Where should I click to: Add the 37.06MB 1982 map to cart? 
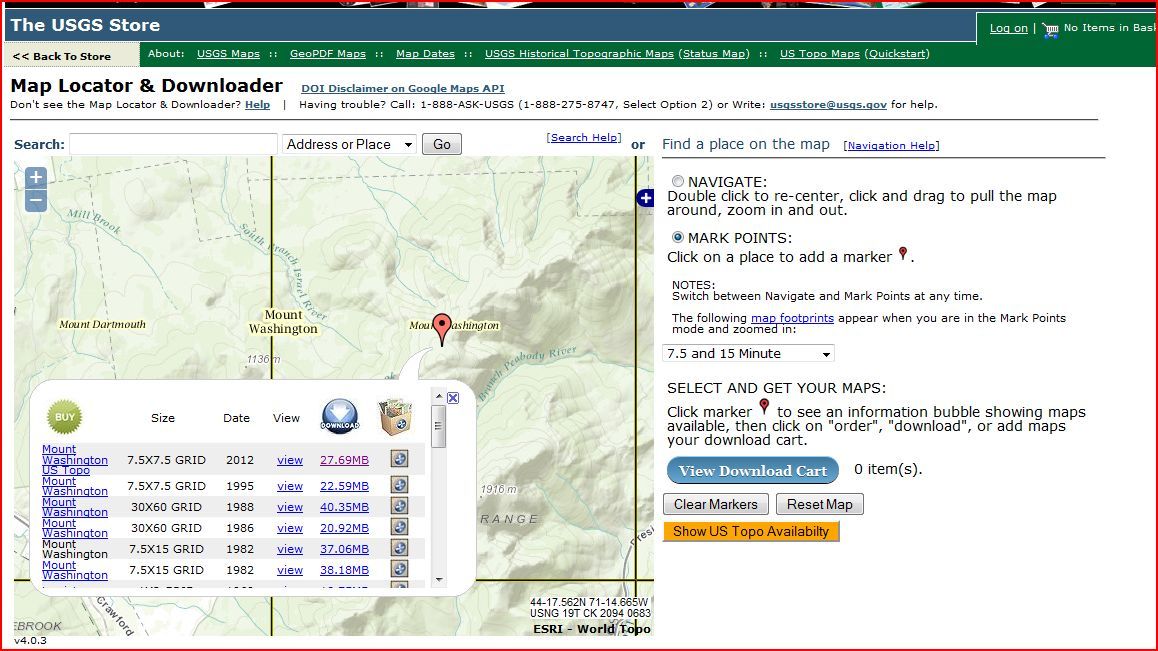point(400,548)
